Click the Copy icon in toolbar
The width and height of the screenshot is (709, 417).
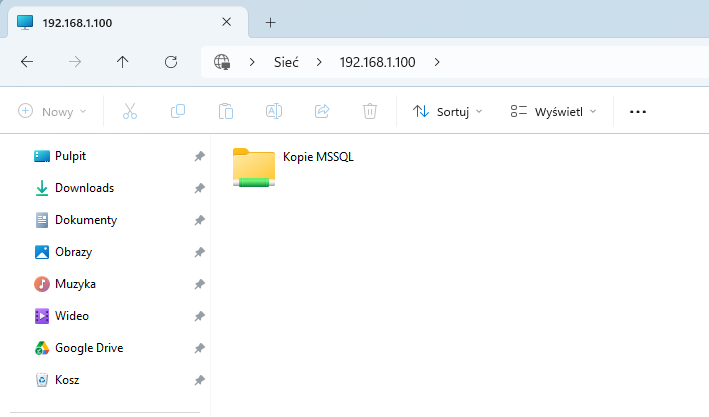tap(178, 112)
